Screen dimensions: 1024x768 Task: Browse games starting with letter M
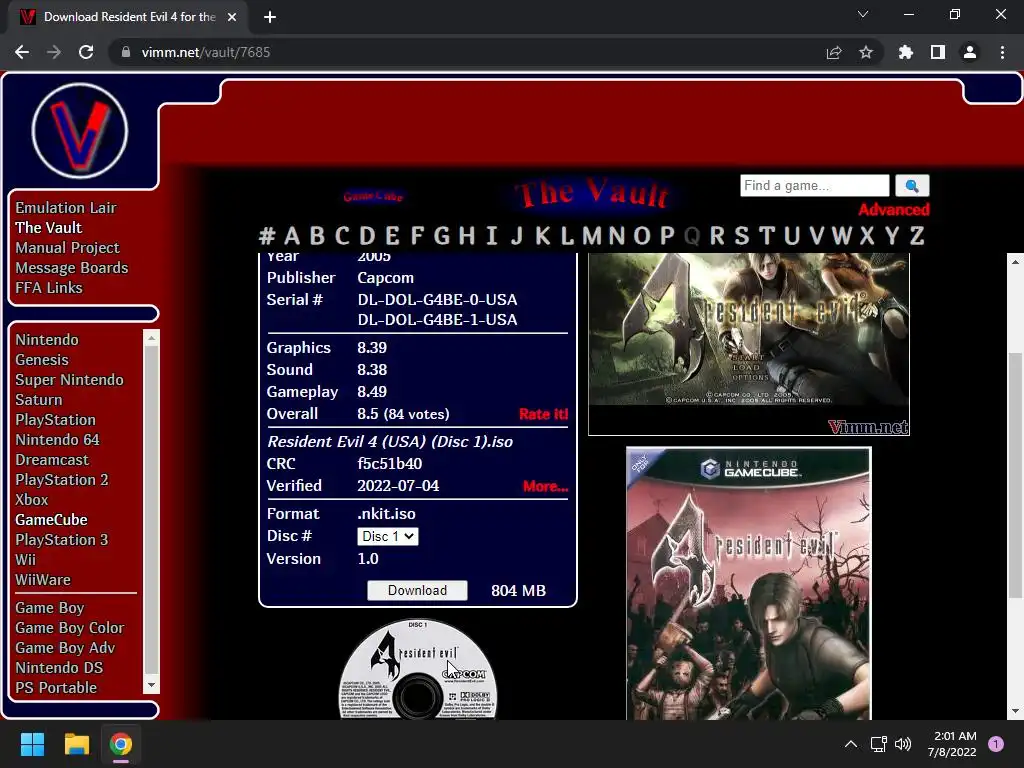click(591, 236)
